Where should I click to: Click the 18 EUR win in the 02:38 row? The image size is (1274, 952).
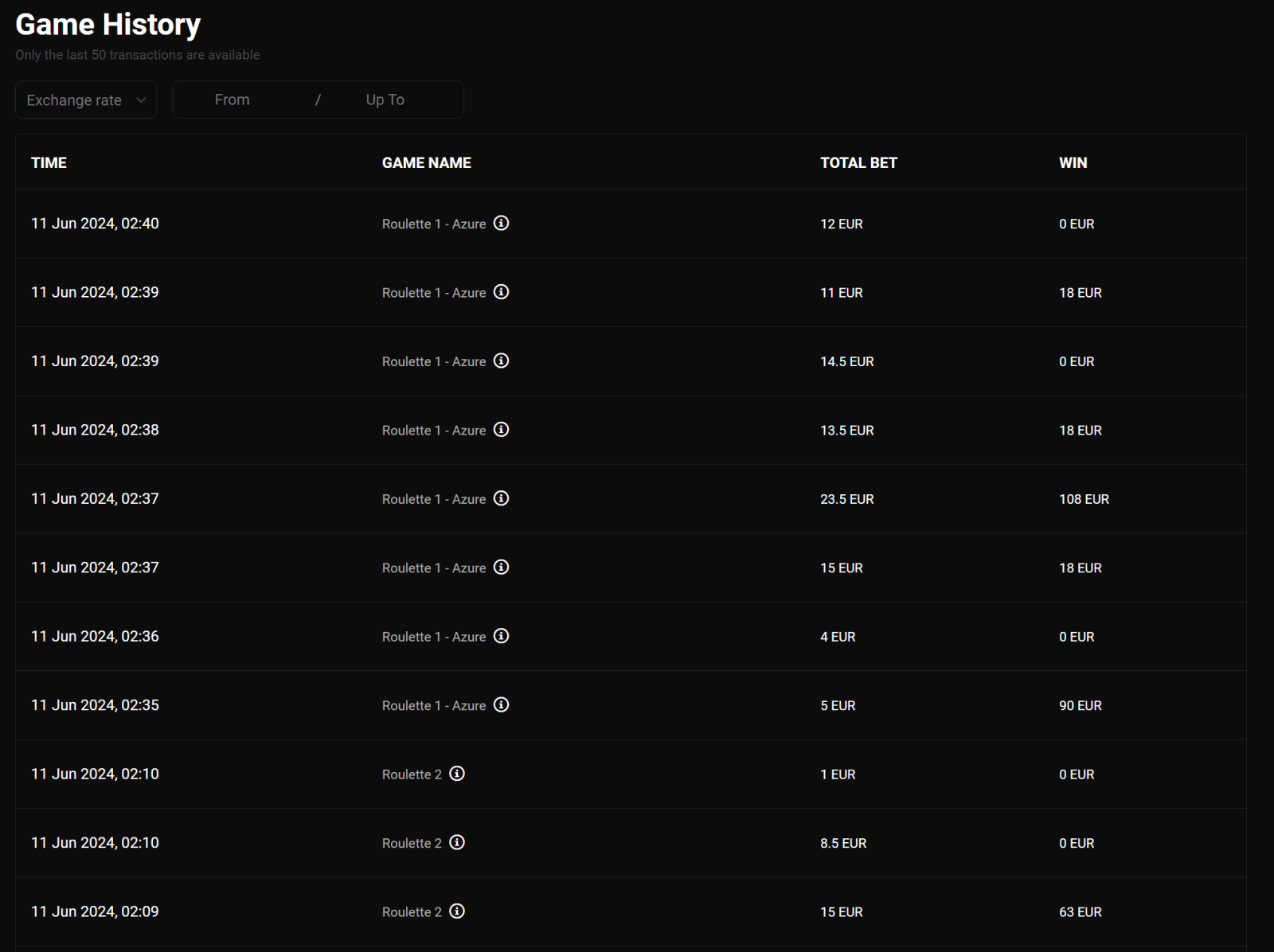[1080, 431]
